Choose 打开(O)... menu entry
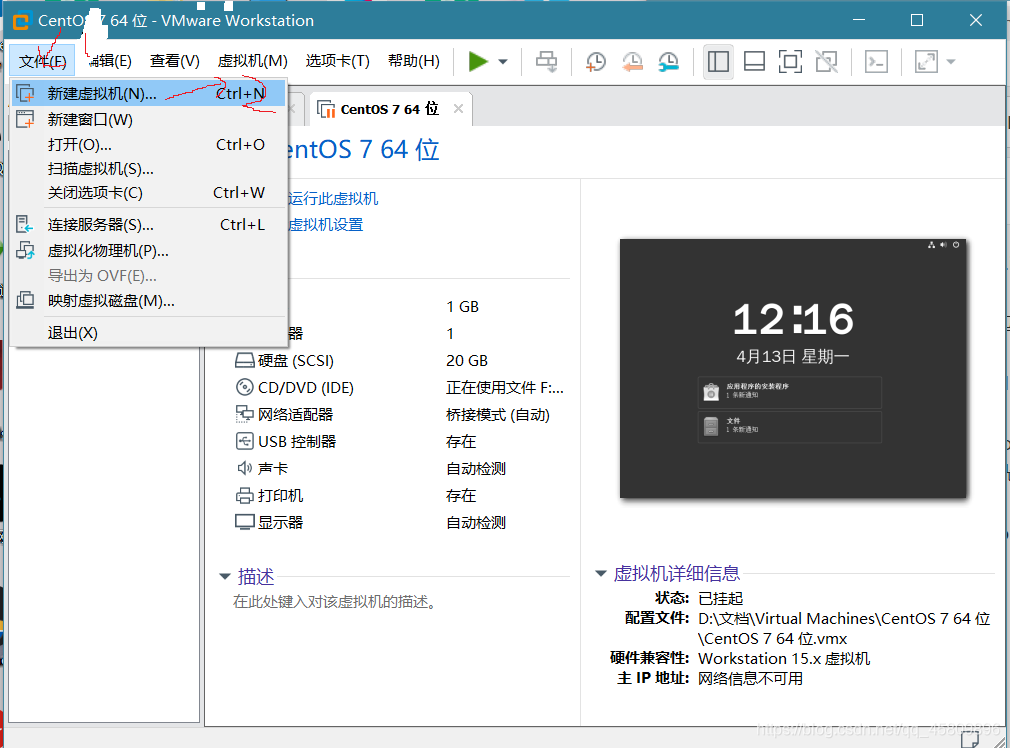Image resolution: width=1010 pixels, height=748 pixels. click(x=149, y=144)
